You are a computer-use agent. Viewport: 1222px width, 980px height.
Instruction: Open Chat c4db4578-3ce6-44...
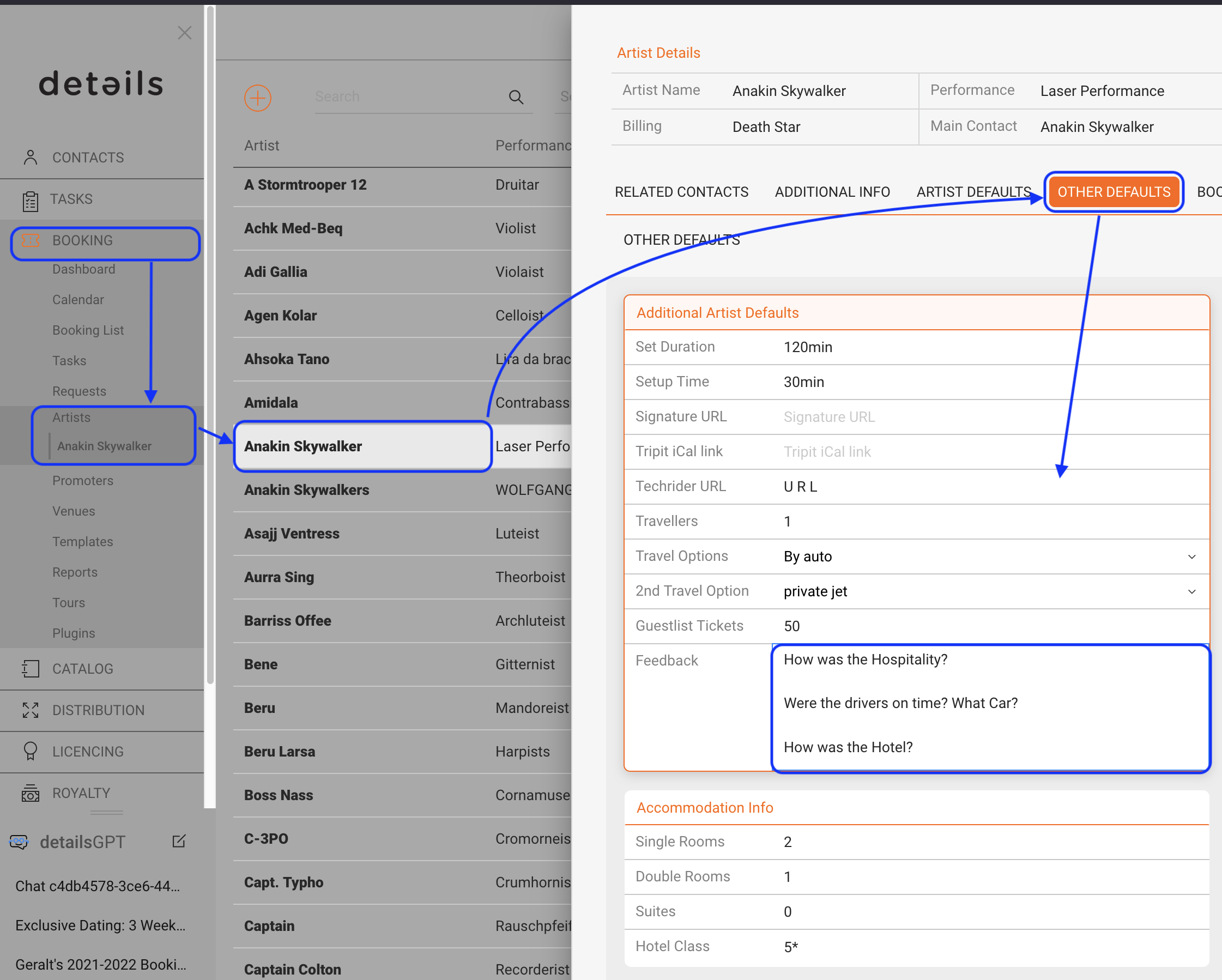coord(98,886)
